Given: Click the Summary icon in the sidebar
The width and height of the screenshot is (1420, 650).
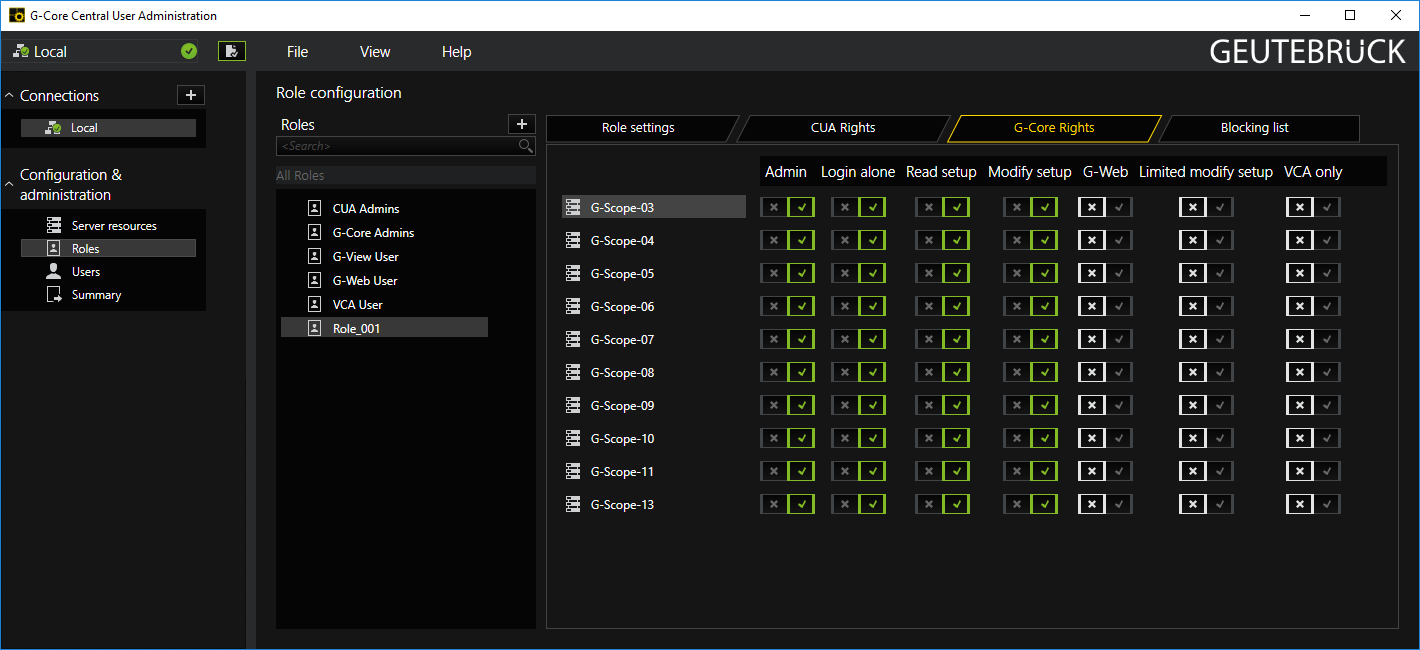Looking at the screenshot, I should 54,294.
